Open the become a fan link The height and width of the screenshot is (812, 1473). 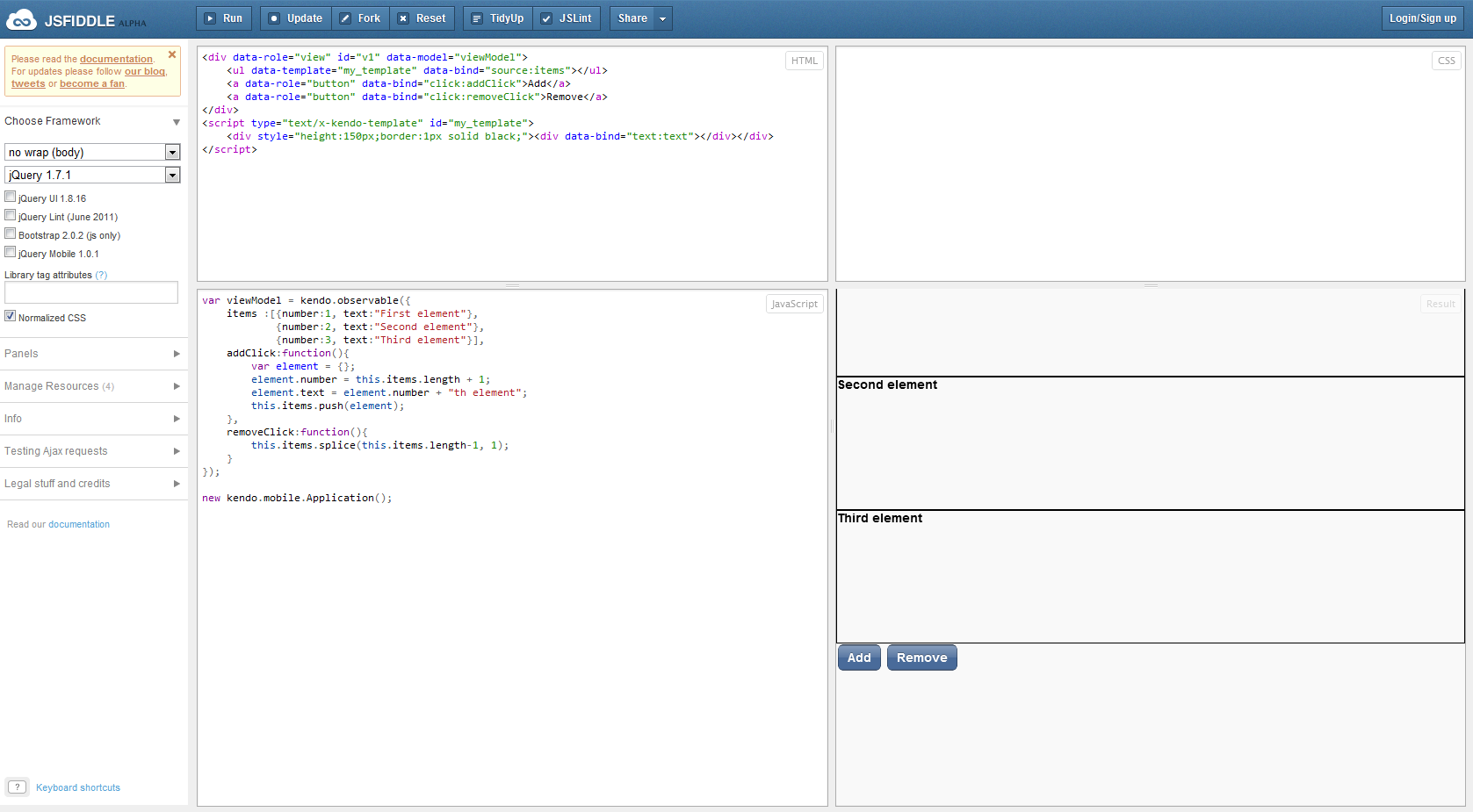coord(92,84)
